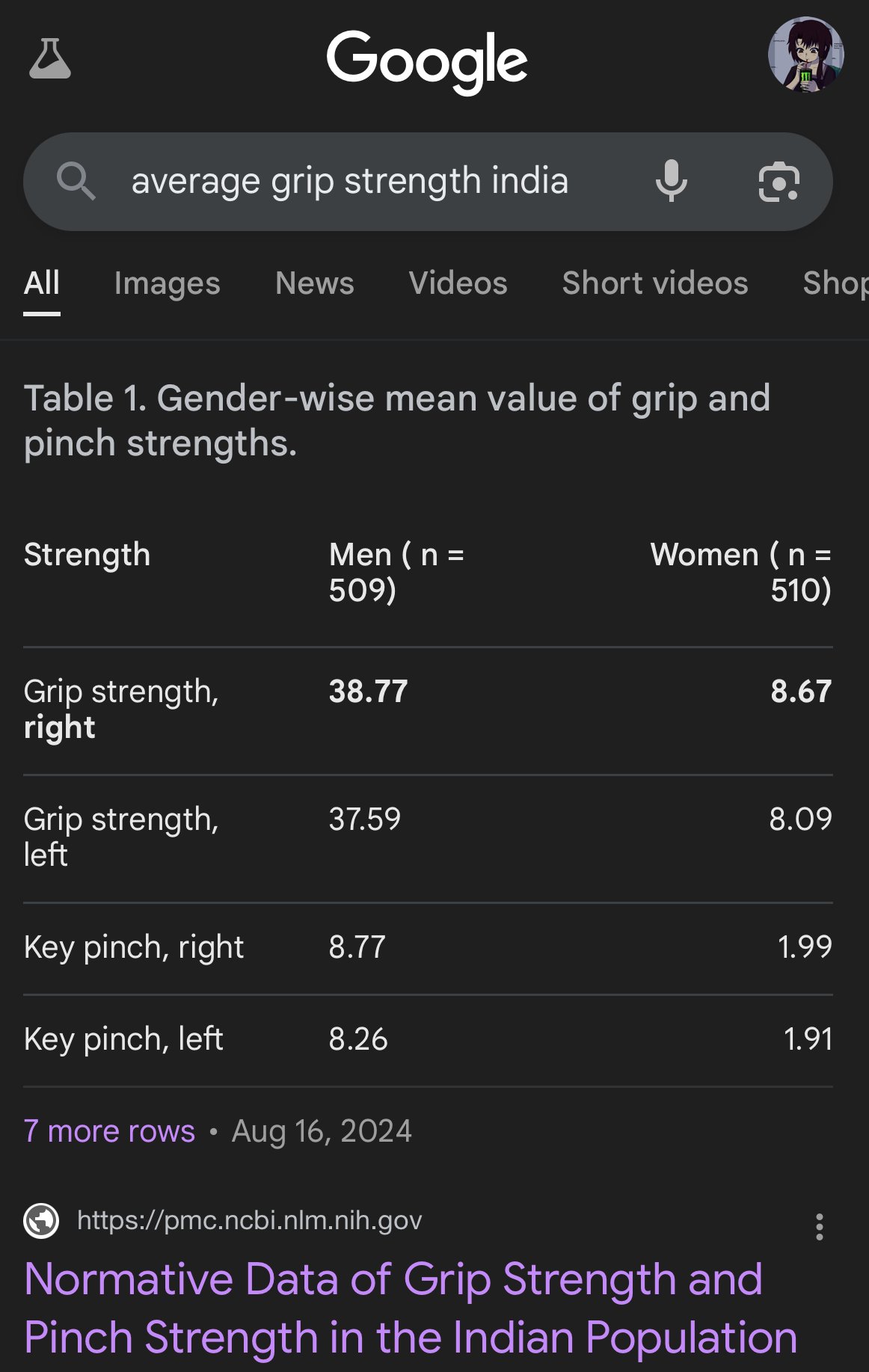Open Google Lens camera search
Image resolution: width=869 pixels, height=1372 pixels.
click(x=779, y=182)
